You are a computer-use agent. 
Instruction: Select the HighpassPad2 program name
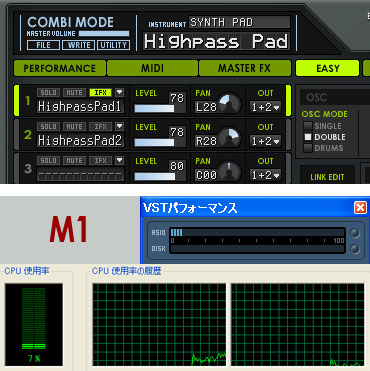pos(80,140)
